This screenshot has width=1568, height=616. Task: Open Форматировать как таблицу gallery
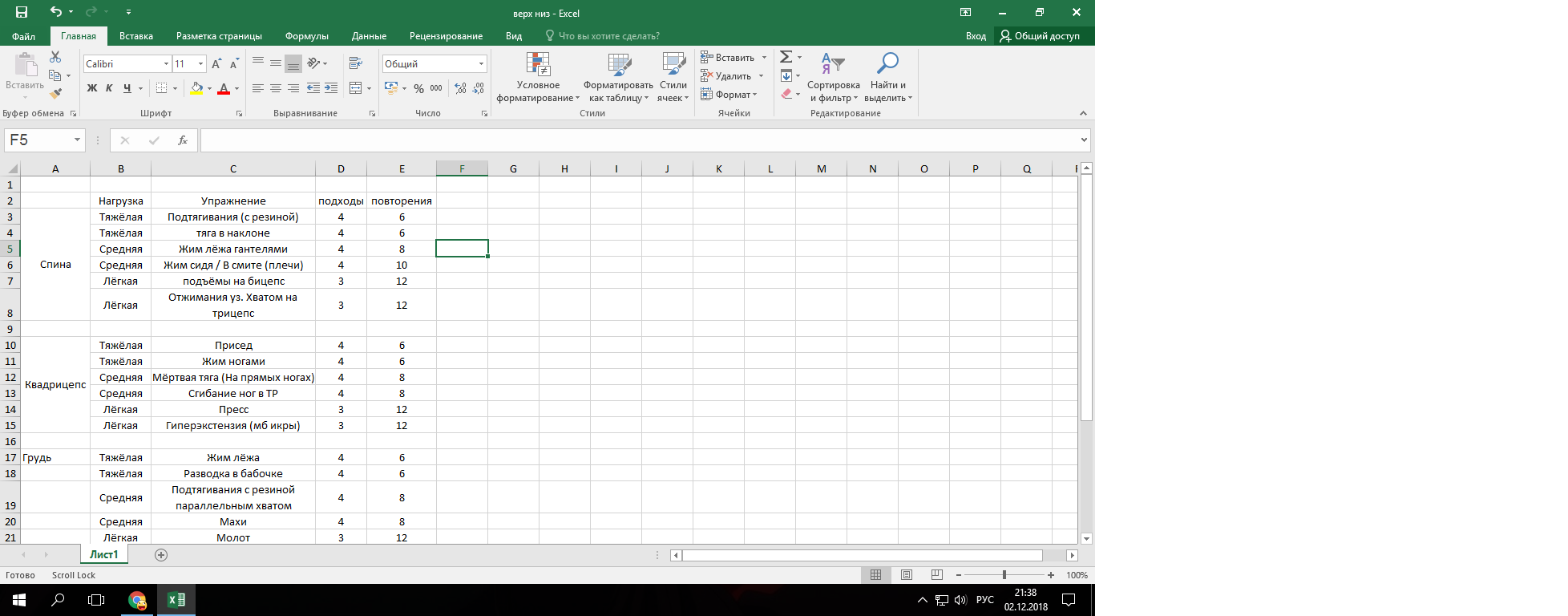pos(618,78)
